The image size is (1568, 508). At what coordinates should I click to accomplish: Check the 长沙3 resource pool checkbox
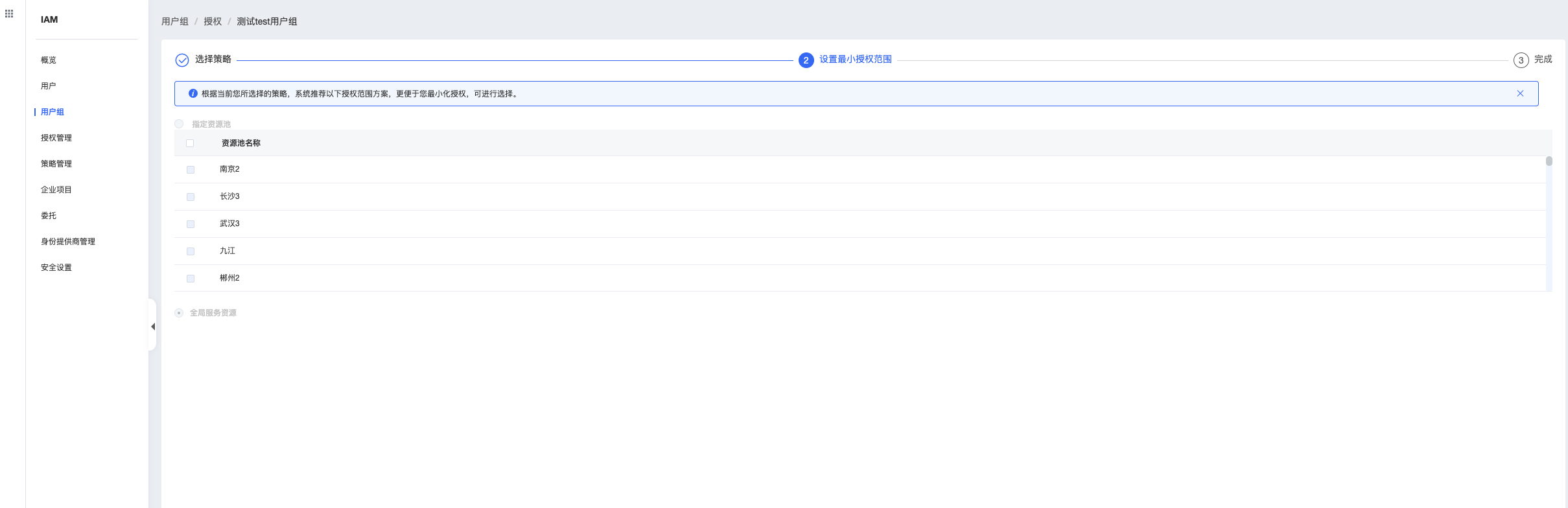pos(191,197)
